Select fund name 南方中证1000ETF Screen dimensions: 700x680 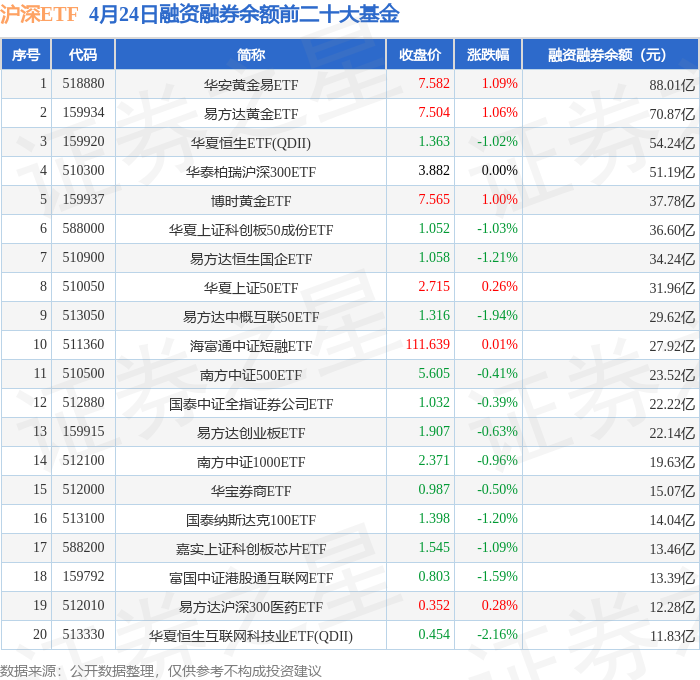pos(251,462)
